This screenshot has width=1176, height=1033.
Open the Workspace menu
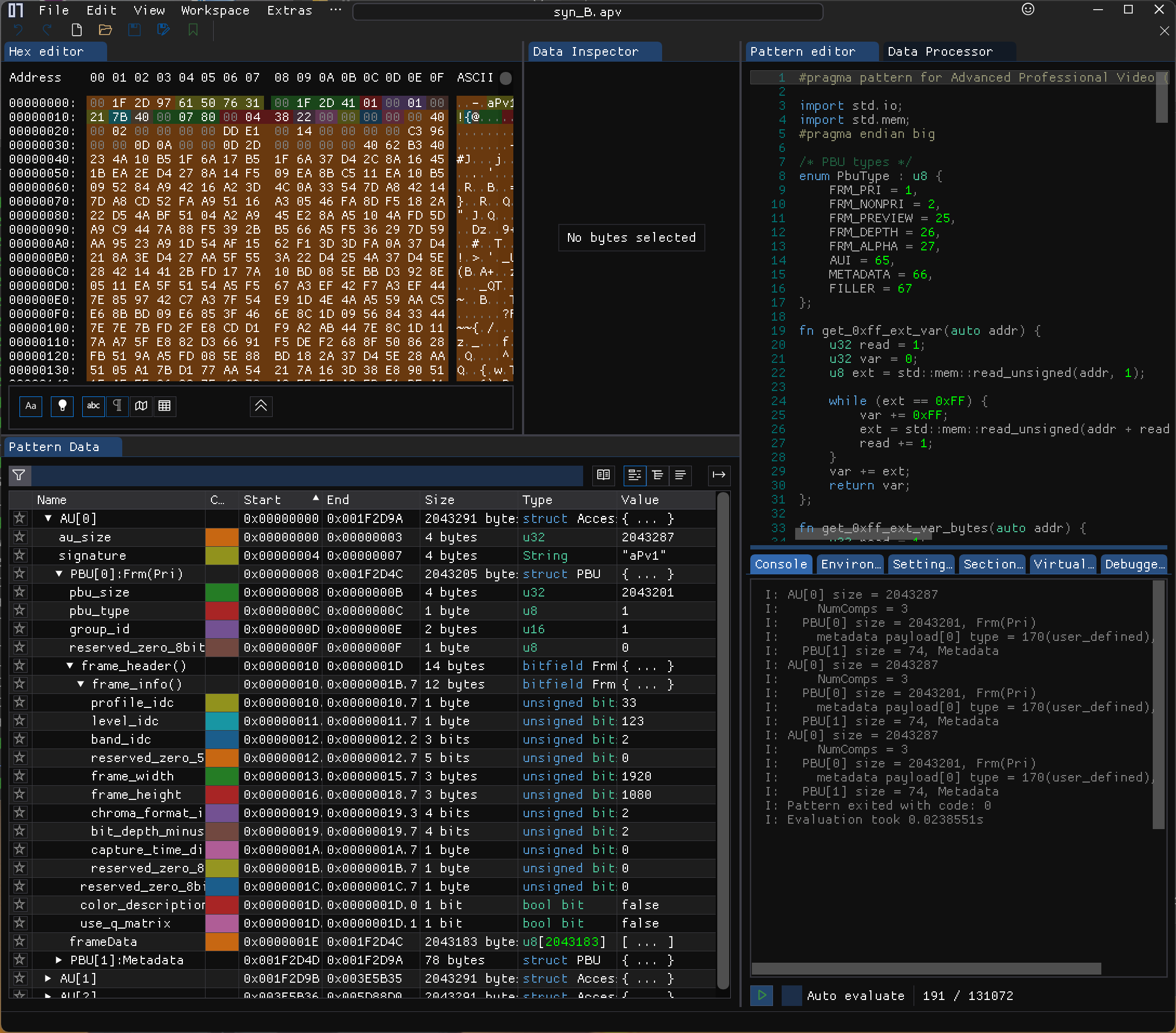tap(215, 10)
